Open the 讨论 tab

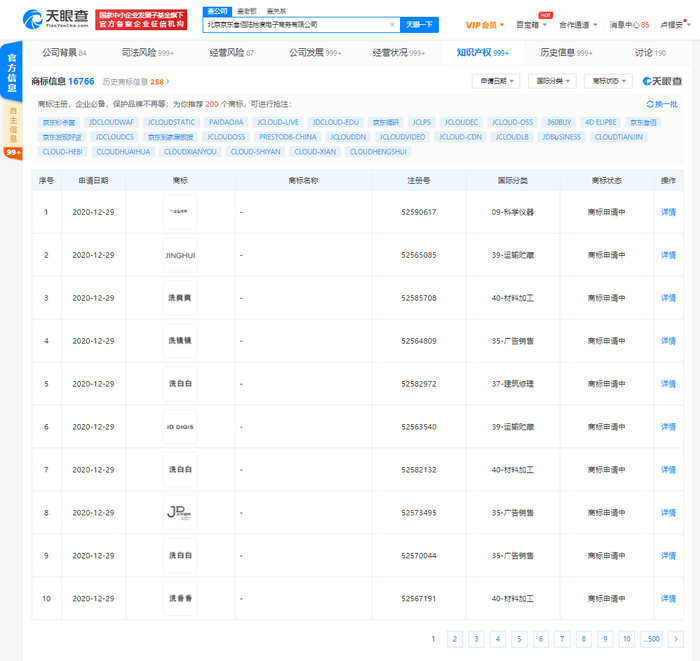point(650,53)
